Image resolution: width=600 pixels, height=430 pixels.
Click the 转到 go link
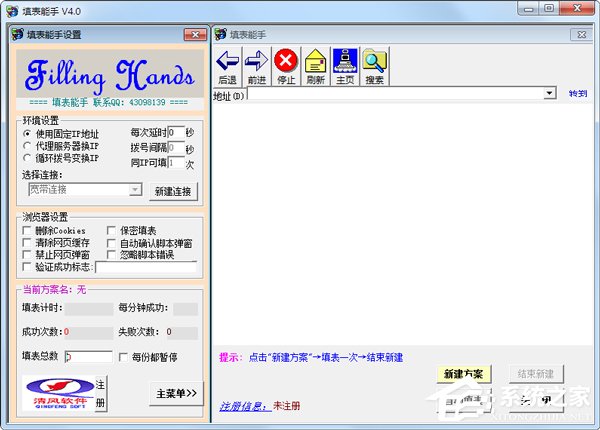coord(578,93)
